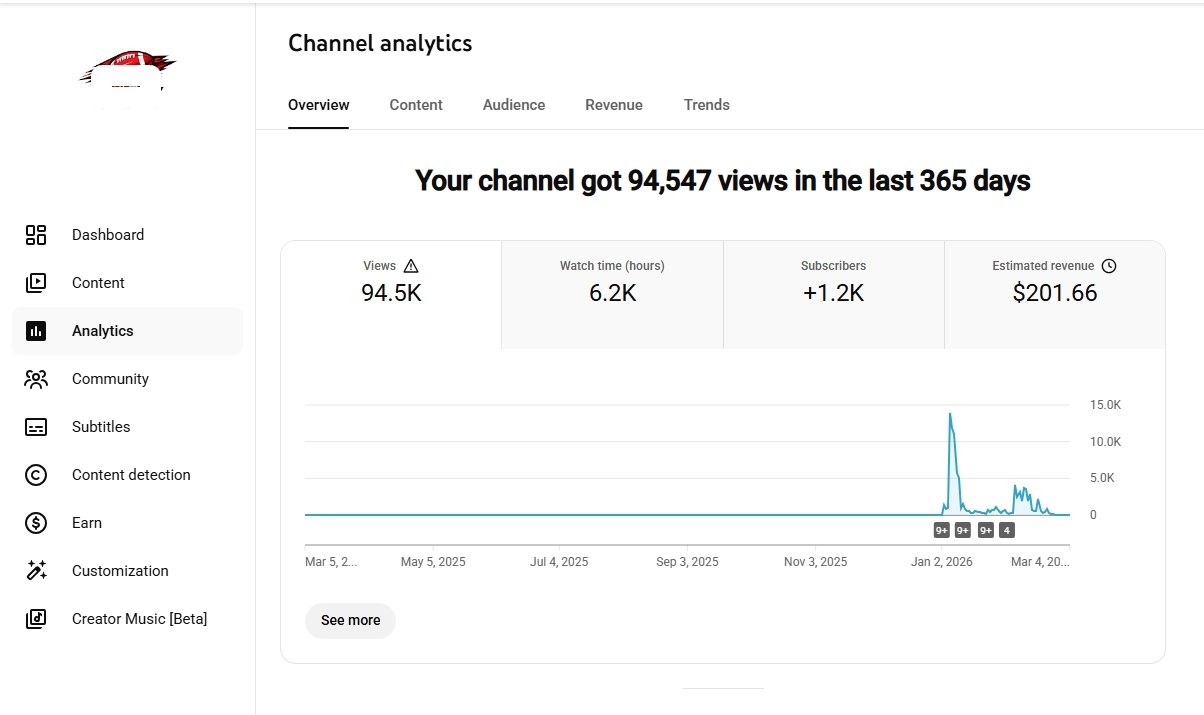The height and width of the screenshot is (715, 1204).
Task: Open the Customization magic wand icon
Action: (36, 571)
